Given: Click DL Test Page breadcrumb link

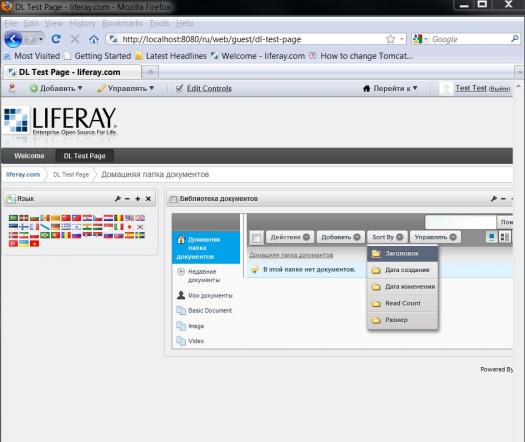Looking at the screenshot, I should pyautogui.click(x=71, y=174).
